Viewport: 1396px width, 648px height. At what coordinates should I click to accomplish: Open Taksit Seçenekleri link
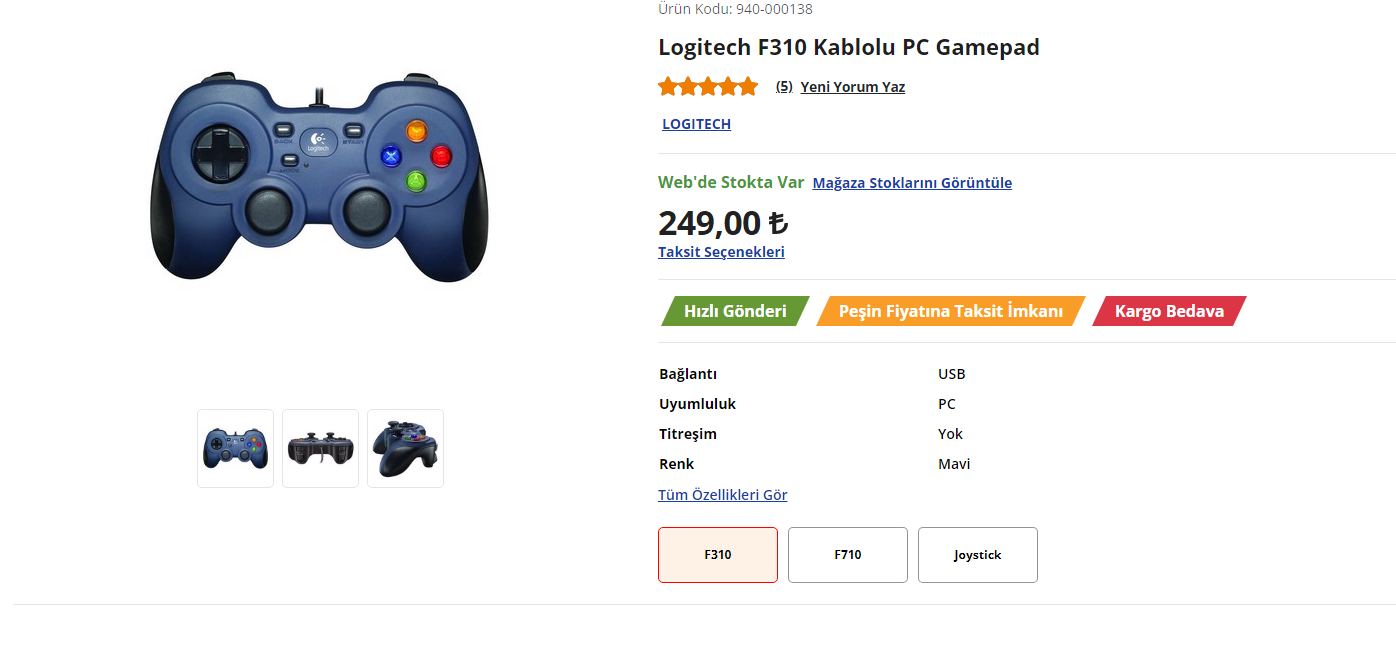coord(721,252)
